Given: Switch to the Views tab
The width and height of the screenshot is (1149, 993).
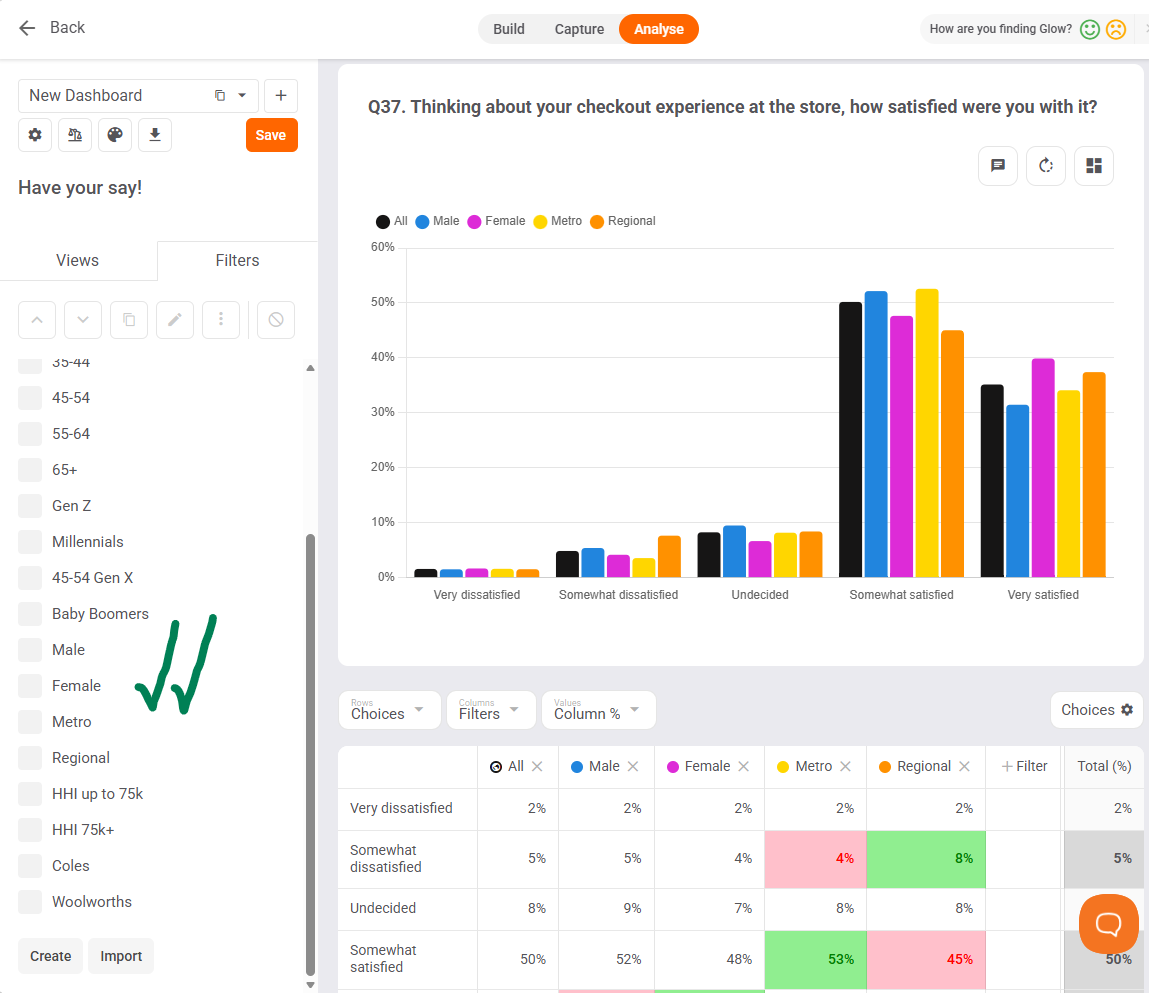Looking at the screenshot, I should pos(78,260).
